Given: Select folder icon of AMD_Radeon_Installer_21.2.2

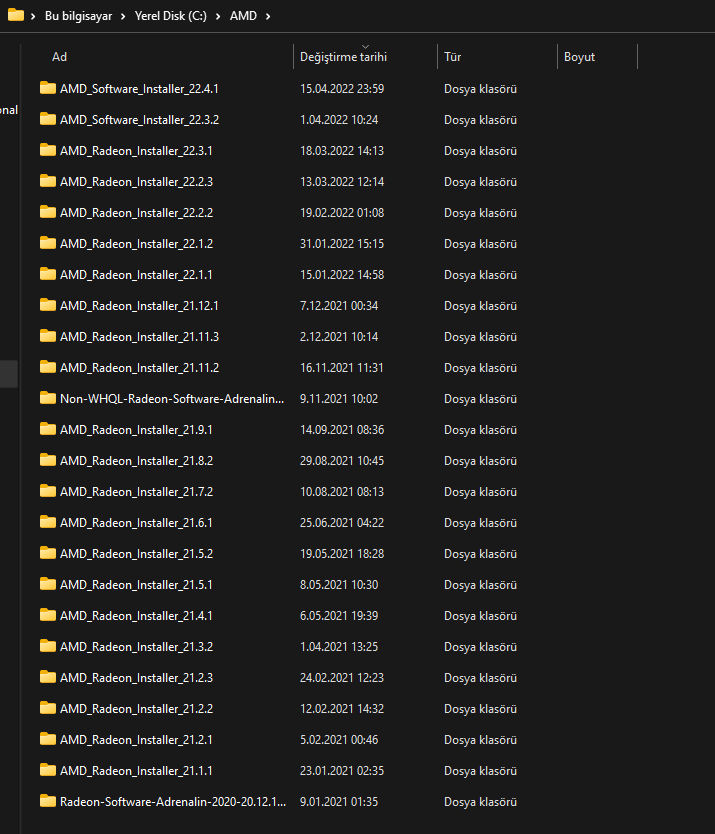Looking at the screenshot, I should [x=48, y=708].
